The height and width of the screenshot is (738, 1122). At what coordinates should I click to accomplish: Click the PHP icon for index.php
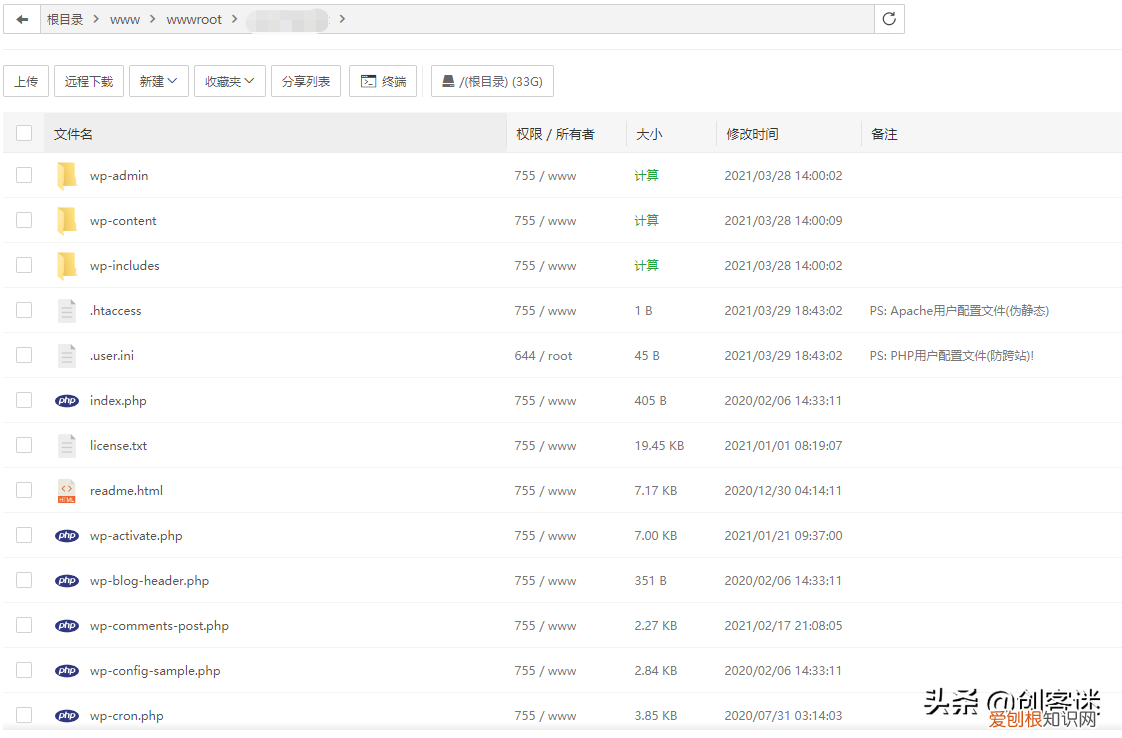coord(66,401)
